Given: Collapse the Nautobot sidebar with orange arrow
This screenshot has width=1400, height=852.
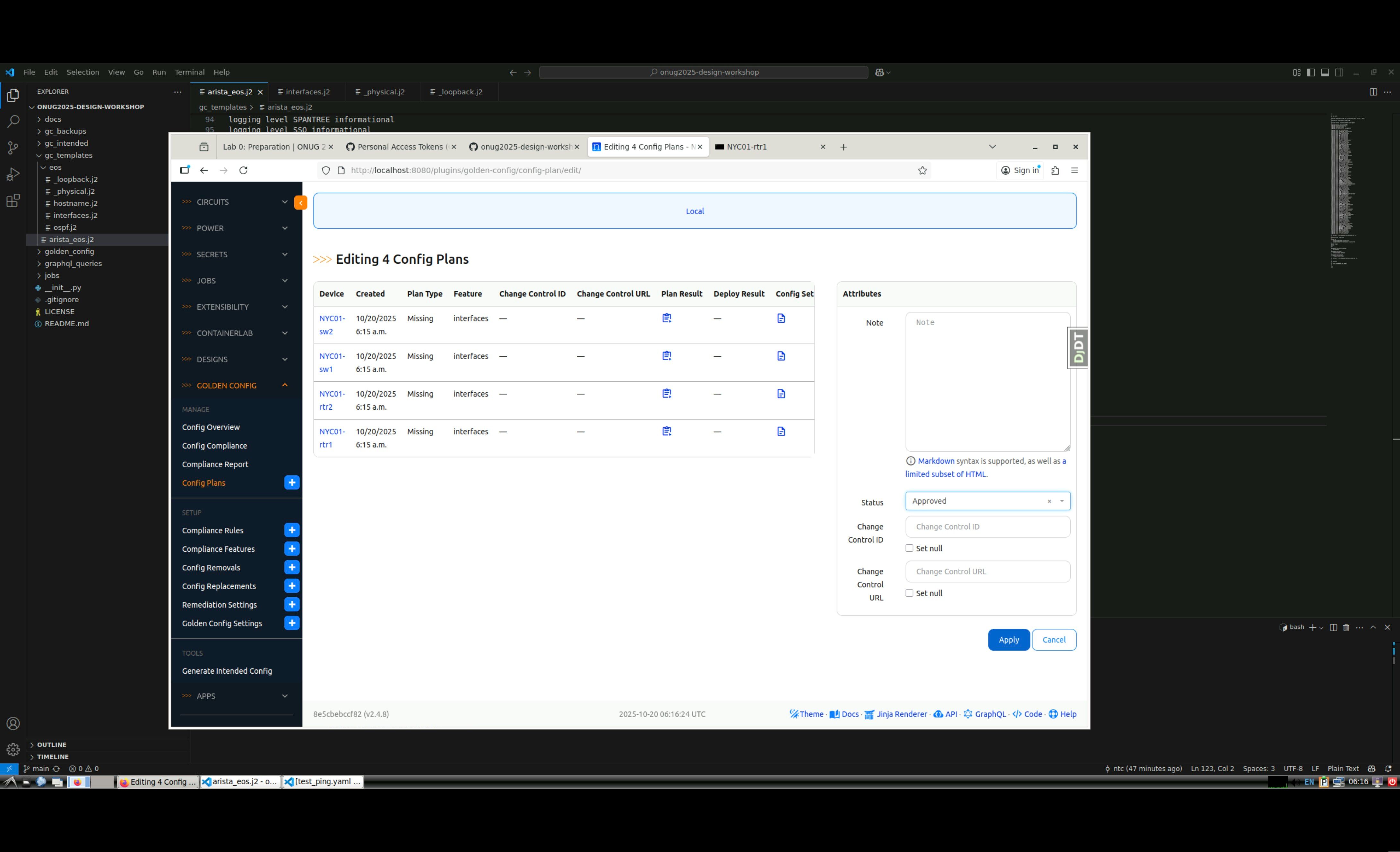Looking at the screenshot, I should (x=300, y=203).
